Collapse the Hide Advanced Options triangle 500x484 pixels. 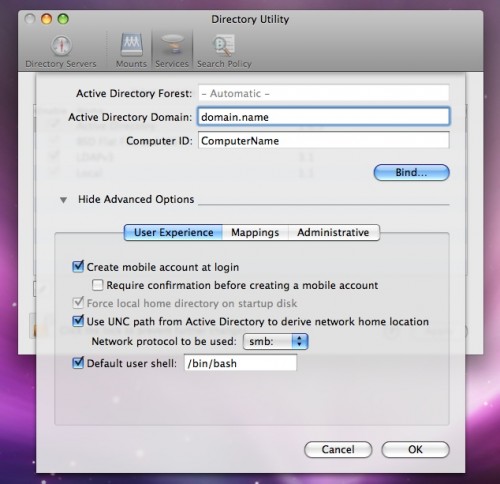click(63, 200)
